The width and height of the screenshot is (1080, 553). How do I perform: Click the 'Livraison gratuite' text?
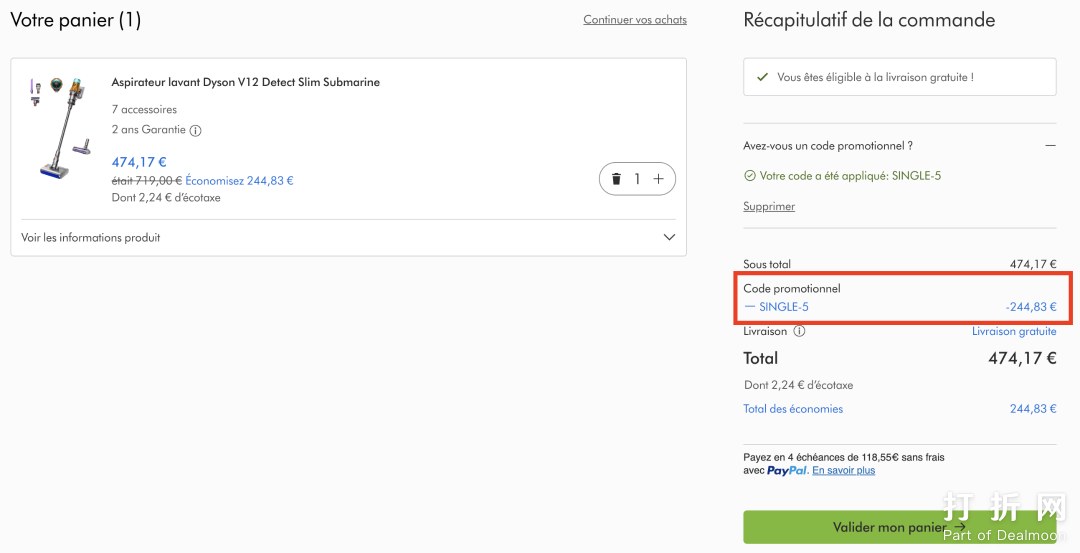point(1014,332)
